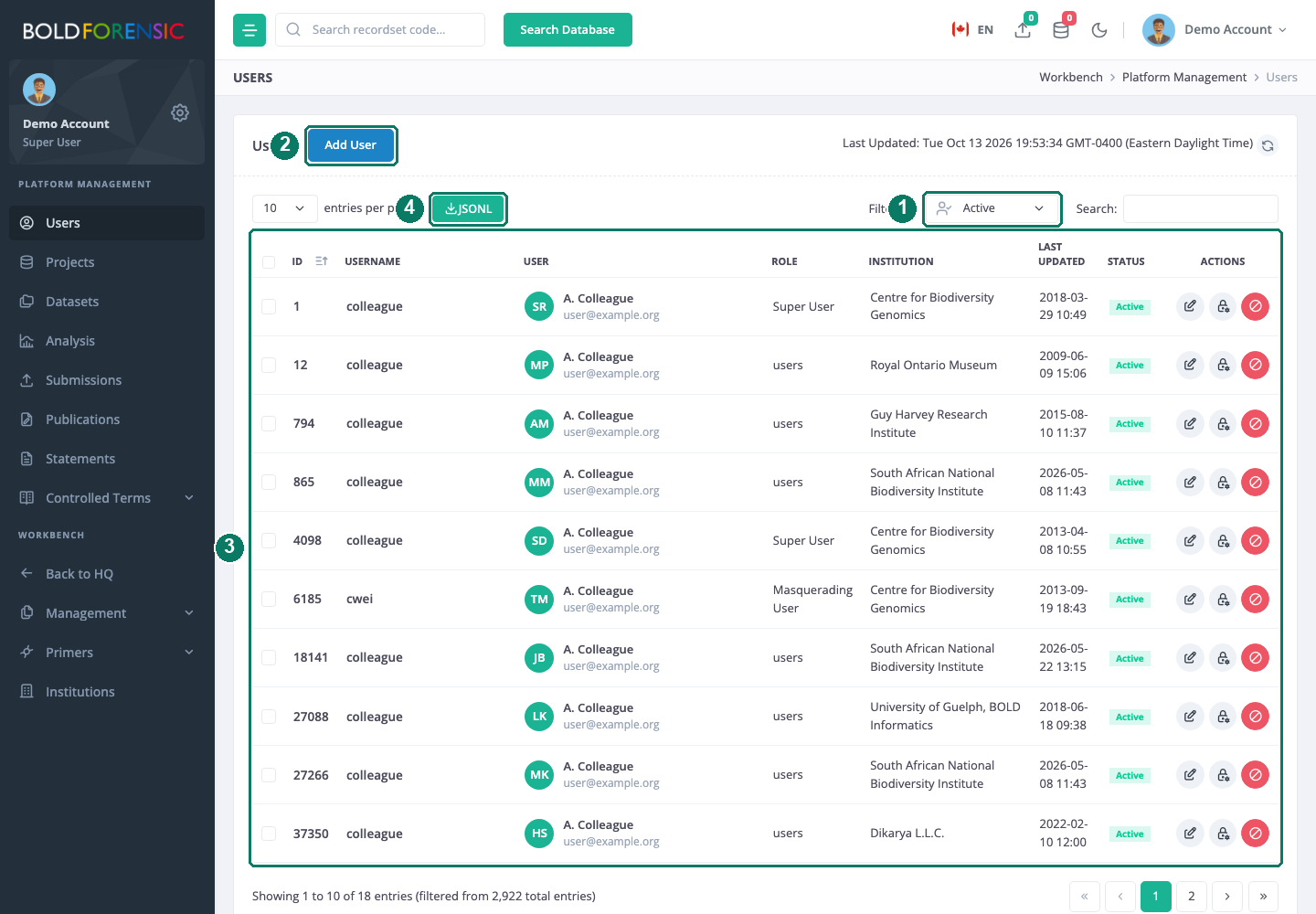Go to Datasets in the sidebar
This screenshot has width=1316, height=914.
pos(107,302)
